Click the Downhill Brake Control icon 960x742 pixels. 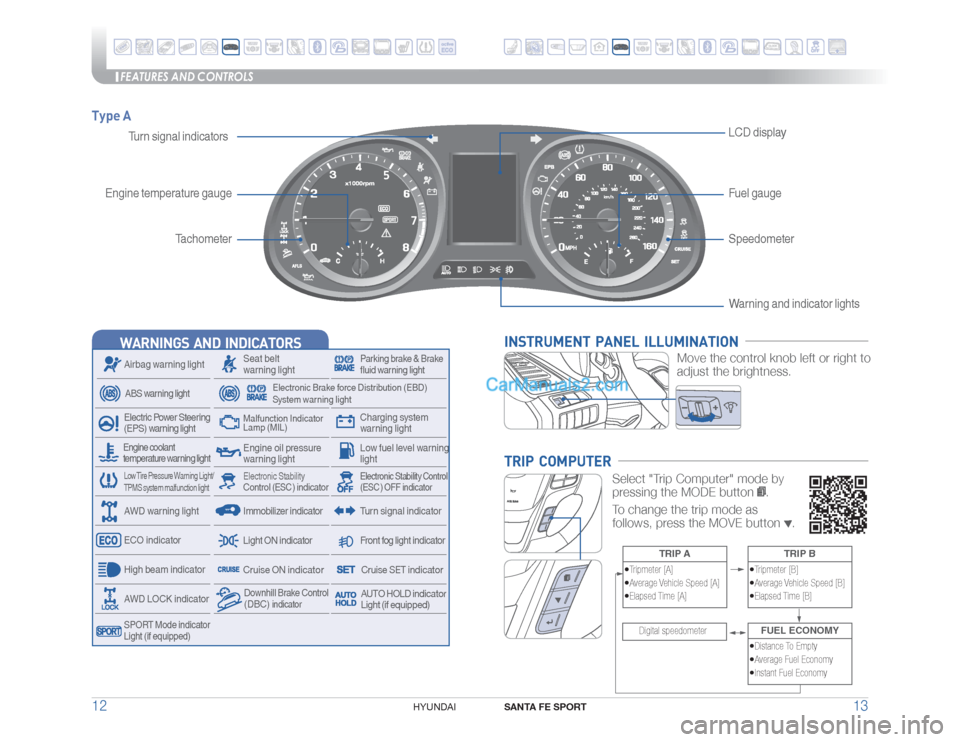[x=228, y=599]
